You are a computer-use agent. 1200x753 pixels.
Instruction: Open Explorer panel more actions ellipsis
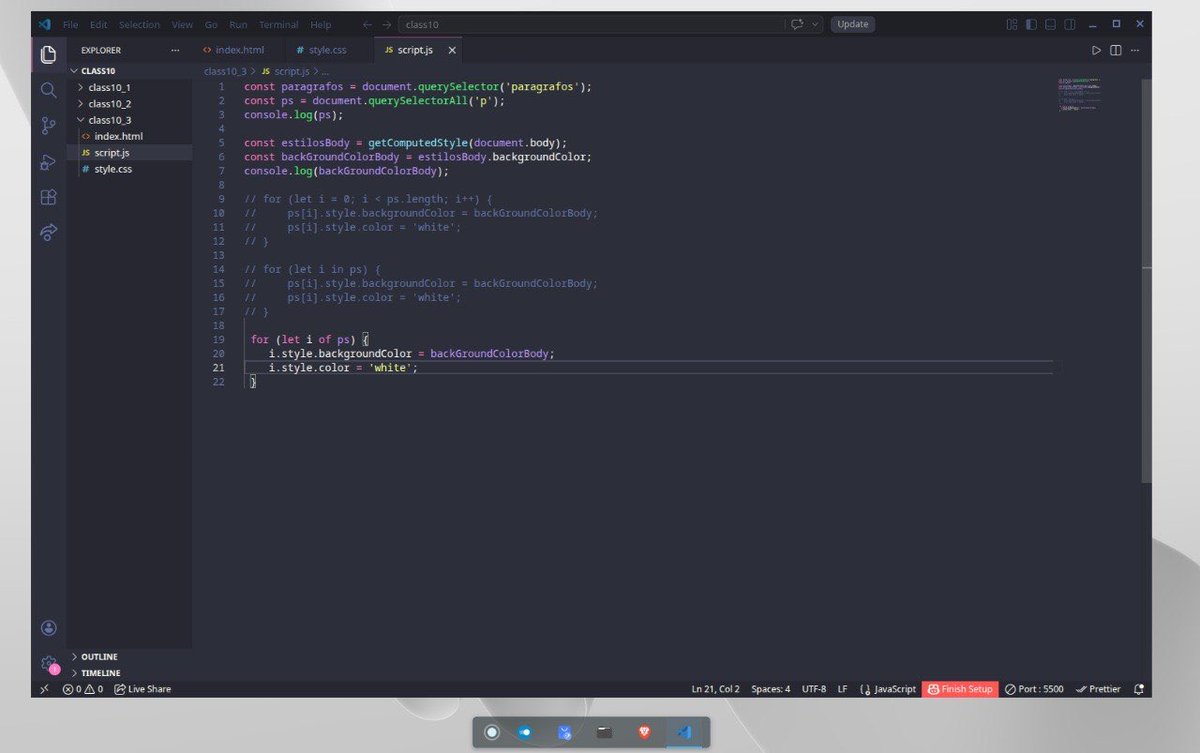(176, 50)
